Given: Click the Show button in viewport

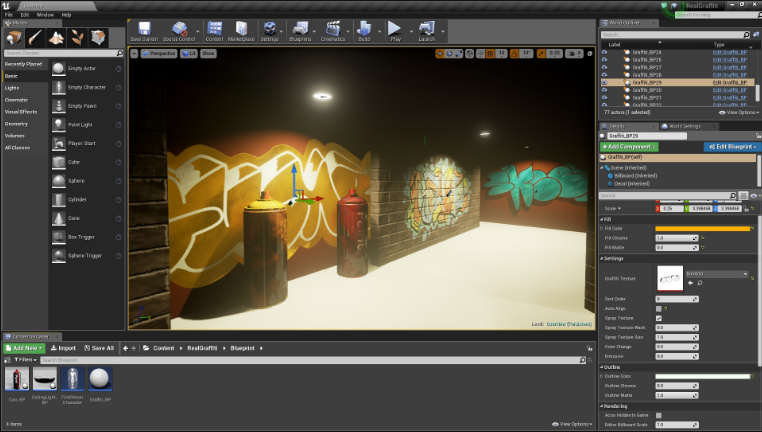Looking at the screenshot, I should coord(208,53).
